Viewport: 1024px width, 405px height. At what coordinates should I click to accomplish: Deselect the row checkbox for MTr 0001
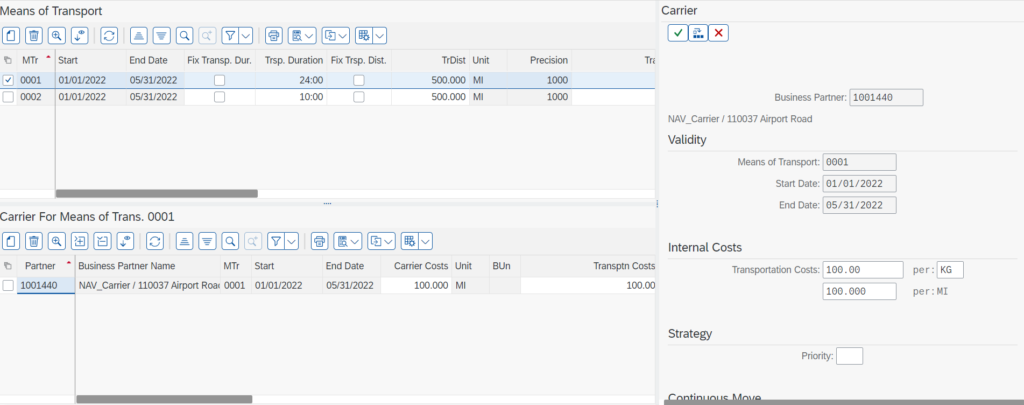8,80
